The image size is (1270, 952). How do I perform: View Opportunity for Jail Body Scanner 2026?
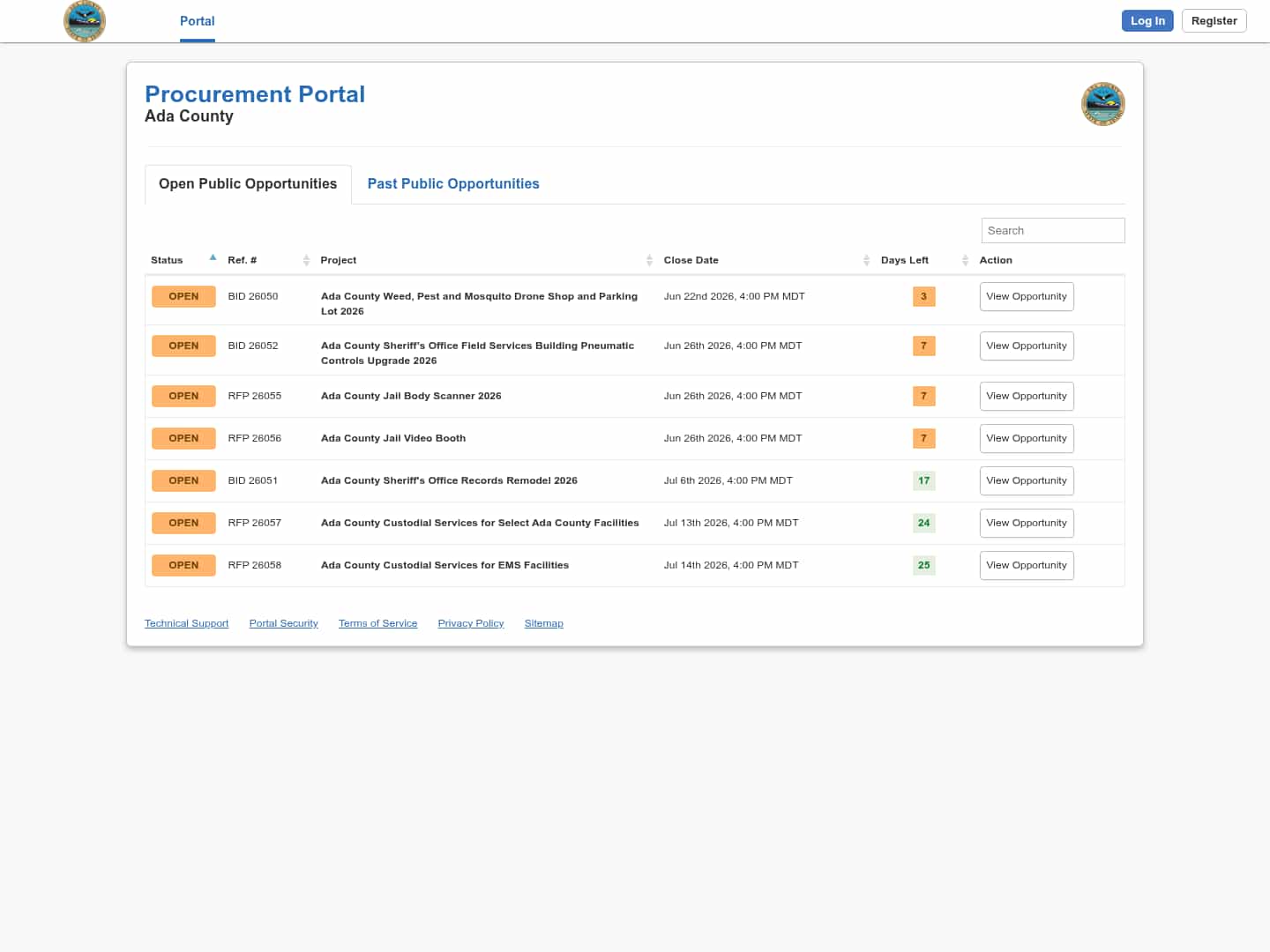[1027, 396]
